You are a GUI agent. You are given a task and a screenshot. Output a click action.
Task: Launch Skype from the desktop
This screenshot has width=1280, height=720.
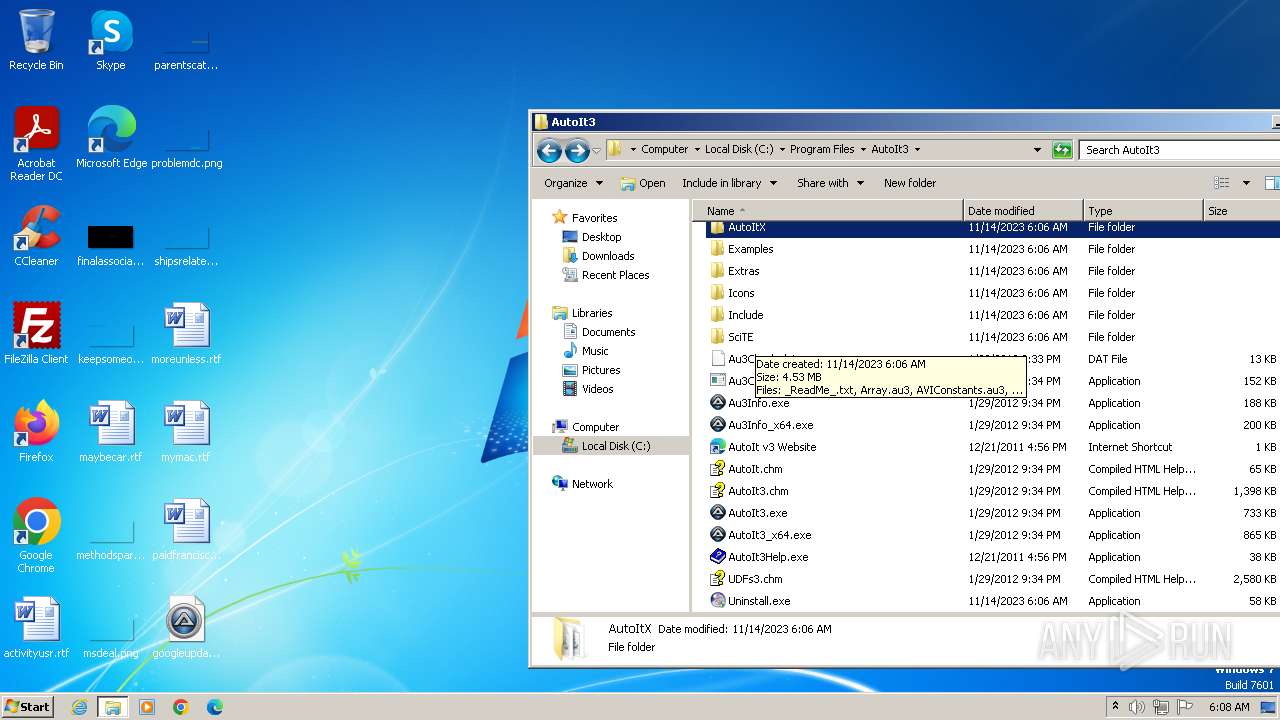pyautogui.click(x=110, y=40)
